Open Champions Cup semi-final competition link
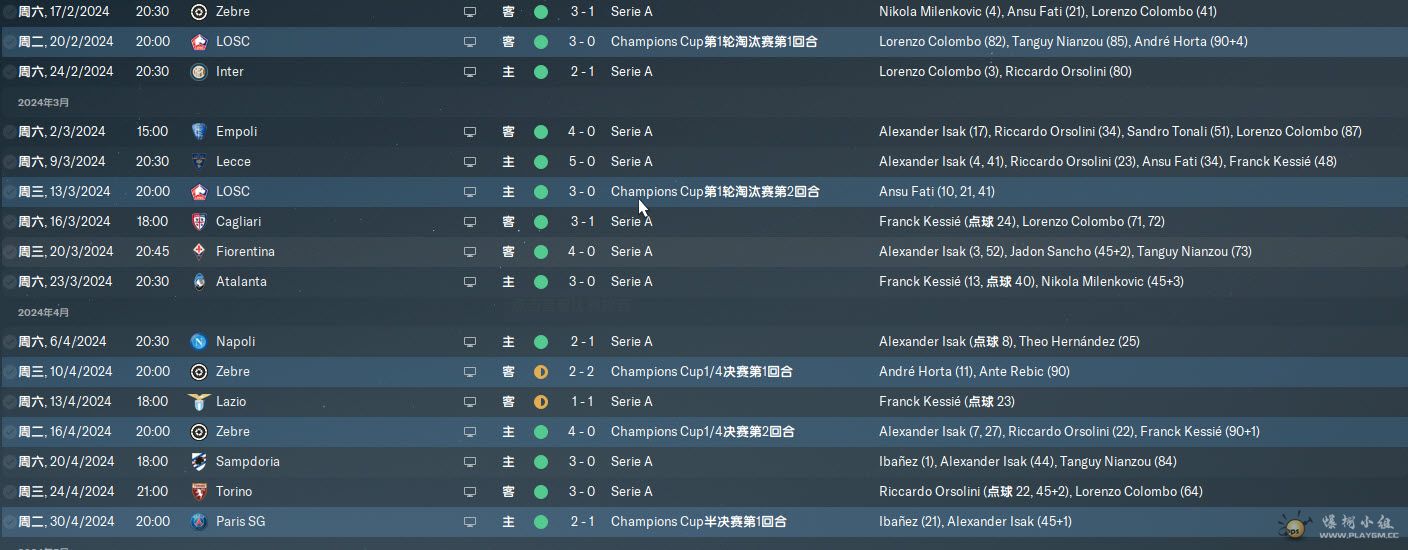Image resolution: width=1408 pixels, height=550 pixels. tap(698, 522)
